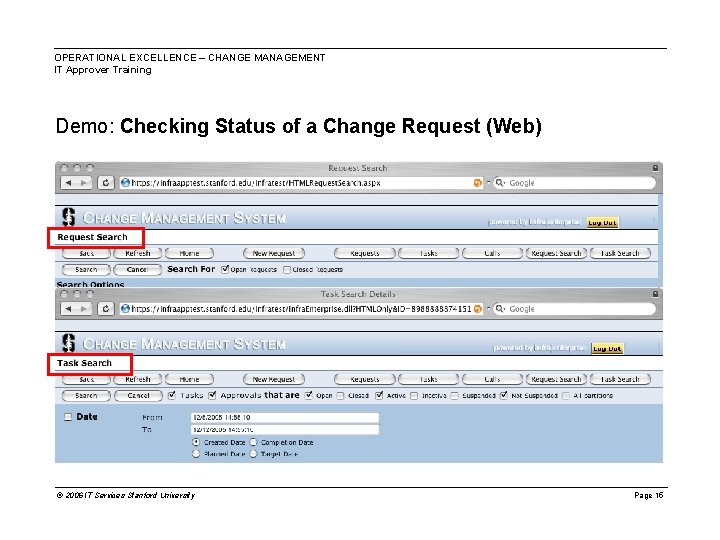Toggle Suspended checkbox in Task Search filters

(454, 395)
